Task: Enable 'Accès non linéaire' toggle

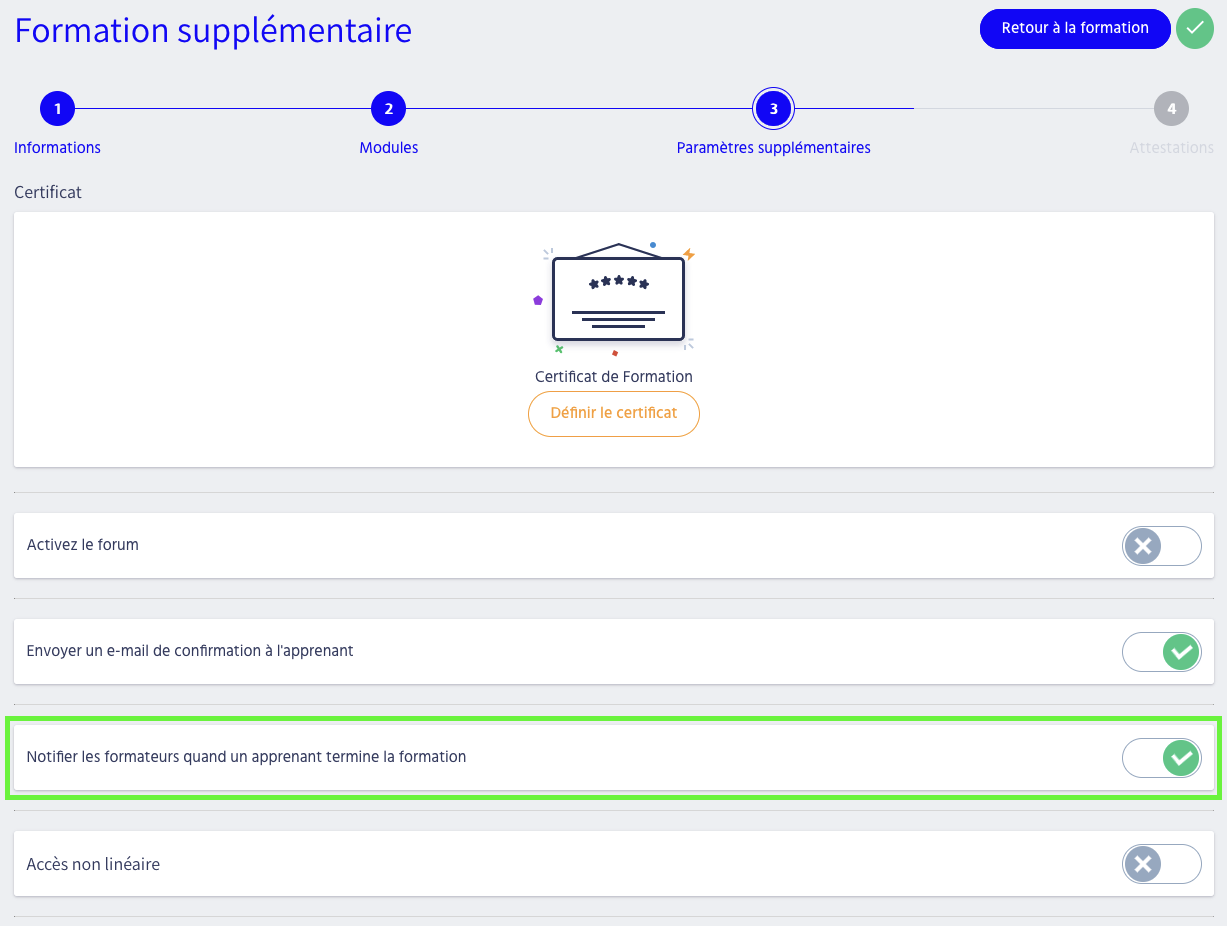Action: (x=1161, y=864)
